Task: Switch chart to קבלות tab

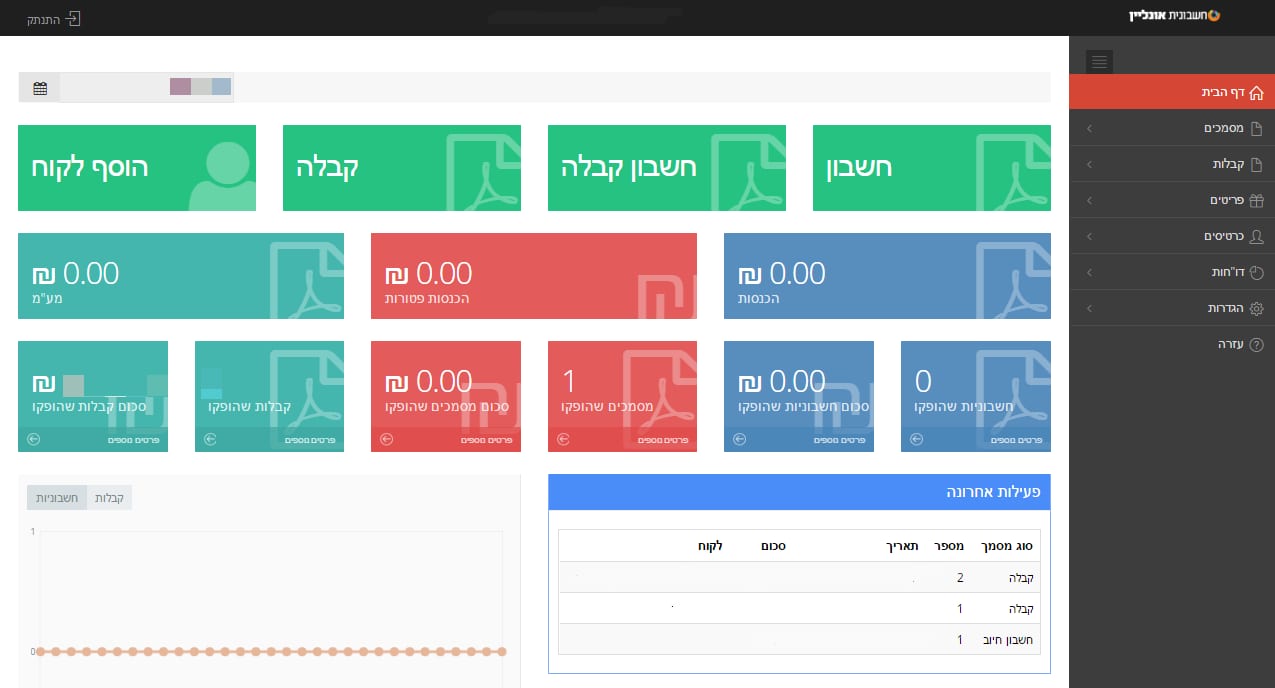Action: pos(109,497)
